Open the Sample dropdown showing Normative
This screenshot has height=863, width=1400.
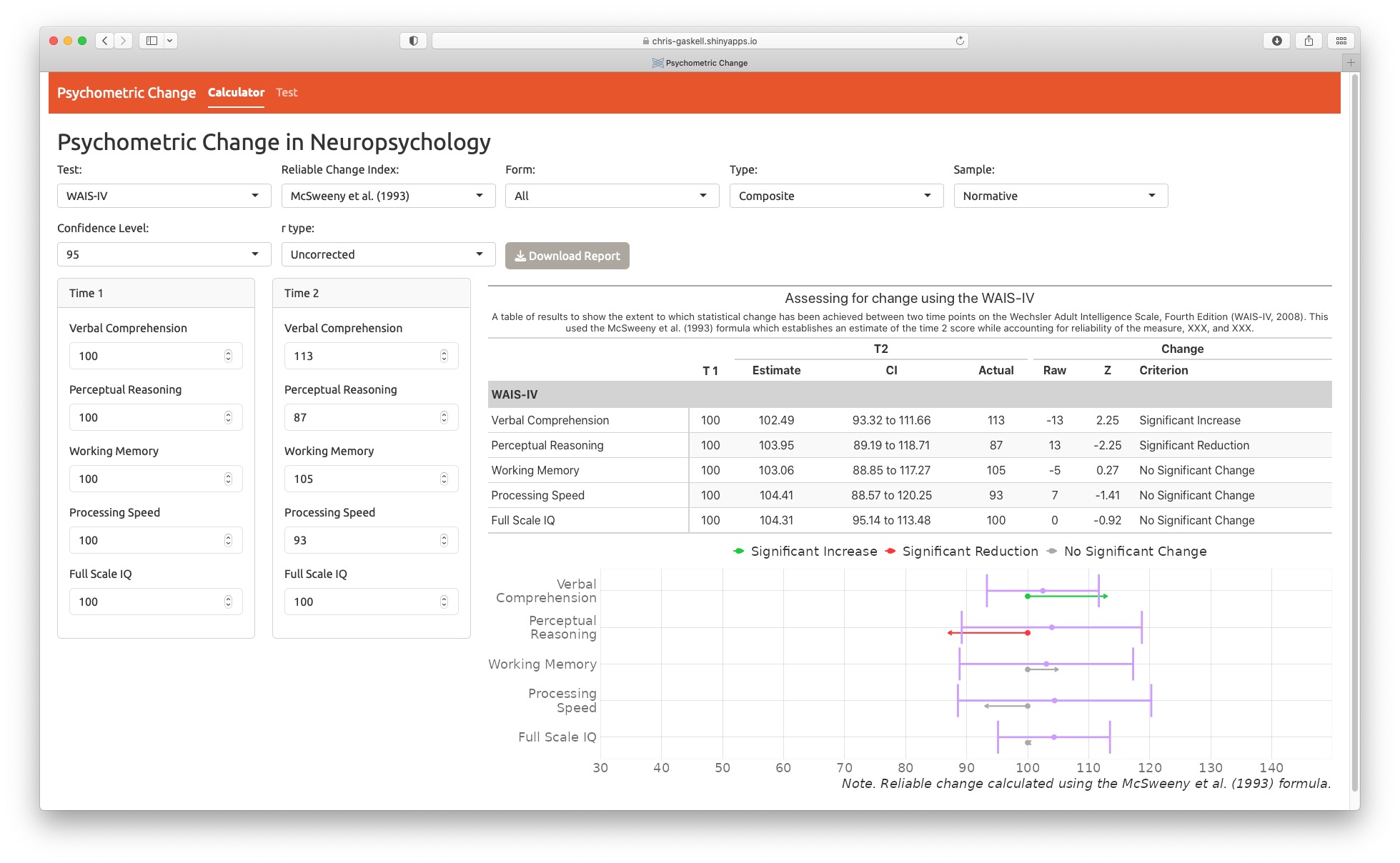(1061, 196)
